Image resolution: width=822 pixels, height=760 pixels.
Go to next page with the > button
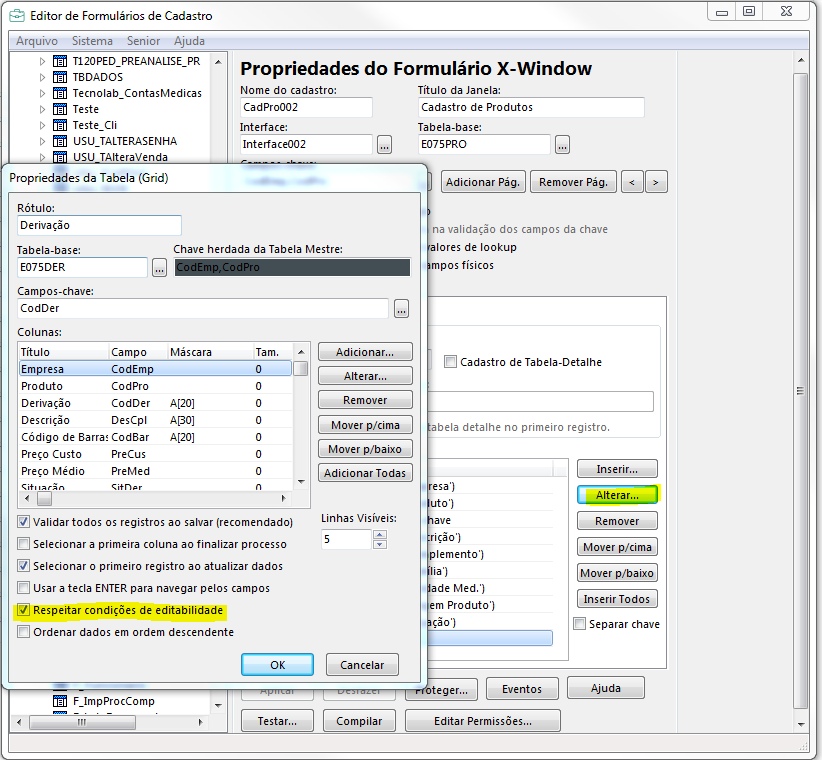coord(656,182)
